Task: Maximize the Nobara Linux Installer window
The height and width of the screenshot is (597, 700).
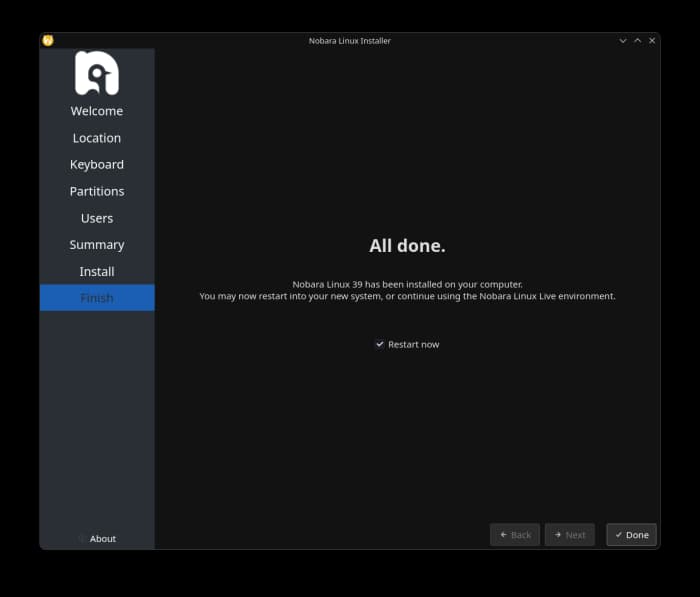Action: coord(638,41)
